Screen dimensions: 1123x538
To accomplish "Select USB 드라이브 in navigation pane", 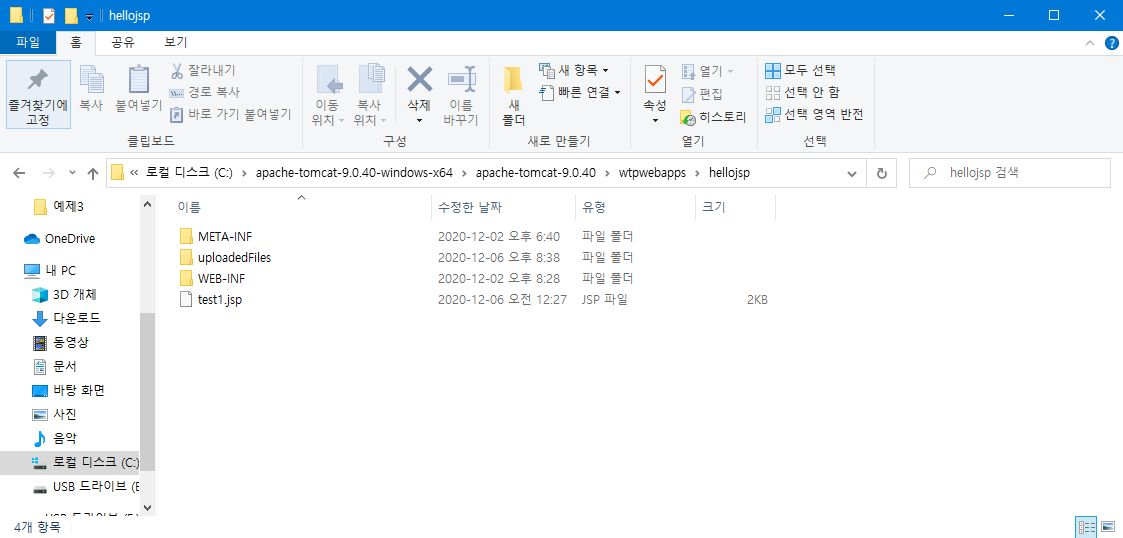I will (x=85, y=487).
